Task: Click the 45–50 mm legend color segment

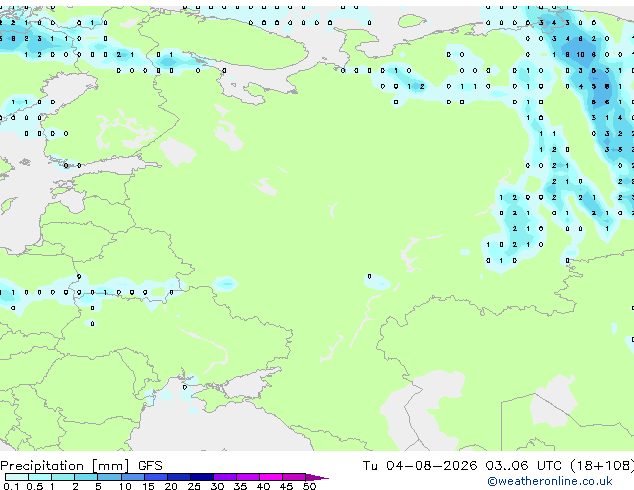Action: (294, 477)
